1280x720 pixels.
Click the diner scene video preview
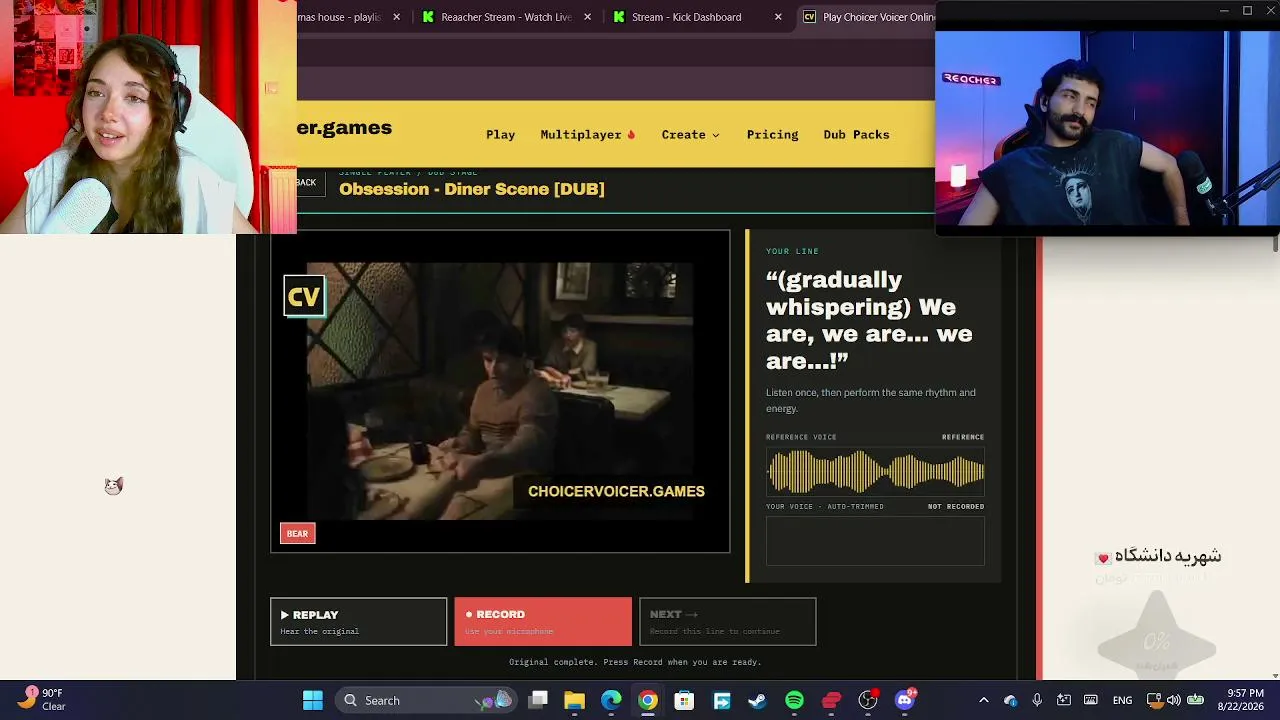[500, 392]
